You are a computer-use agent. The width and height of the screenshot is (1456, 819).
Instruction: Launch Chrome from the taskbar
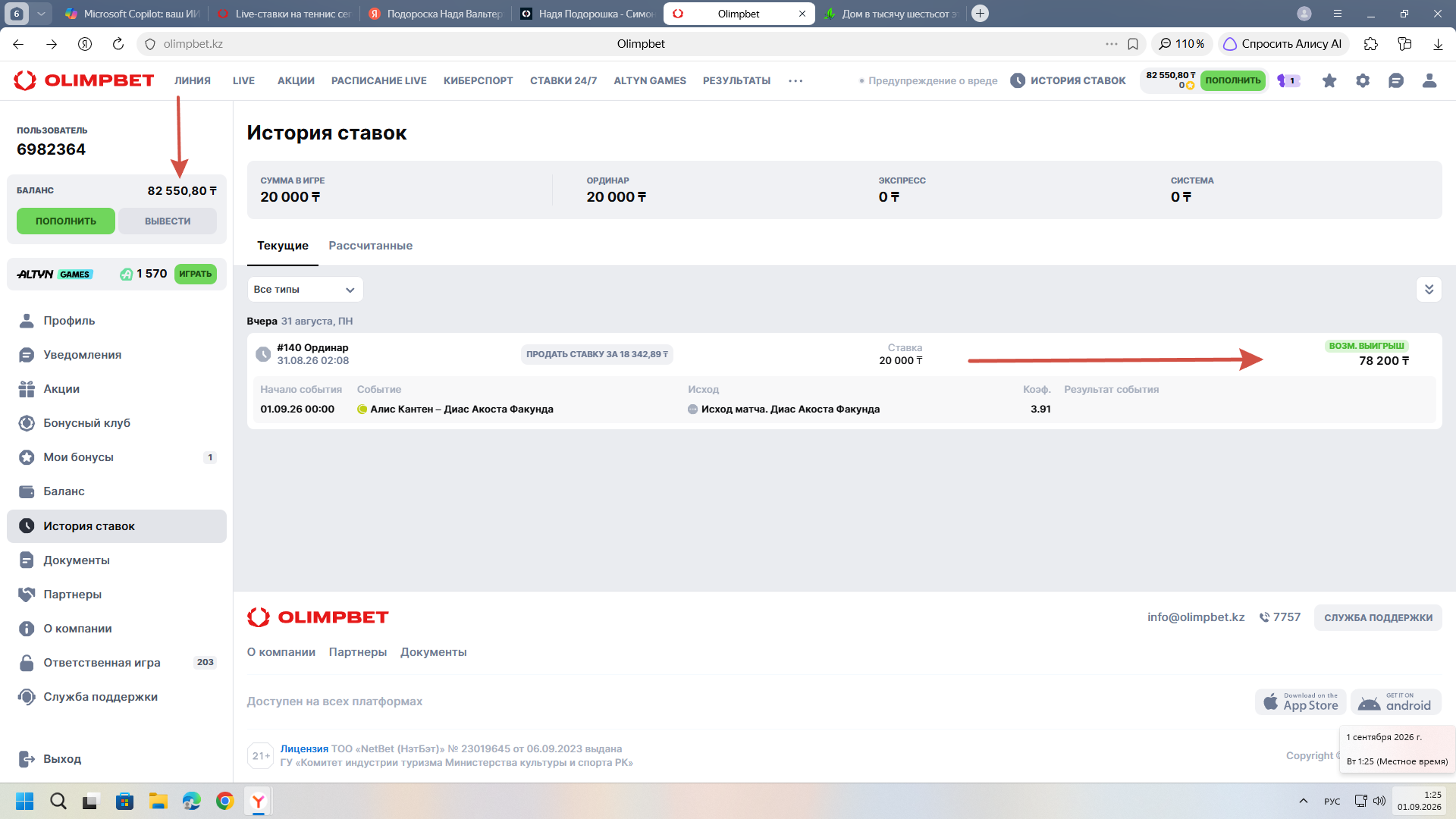(x=225, y=801)
